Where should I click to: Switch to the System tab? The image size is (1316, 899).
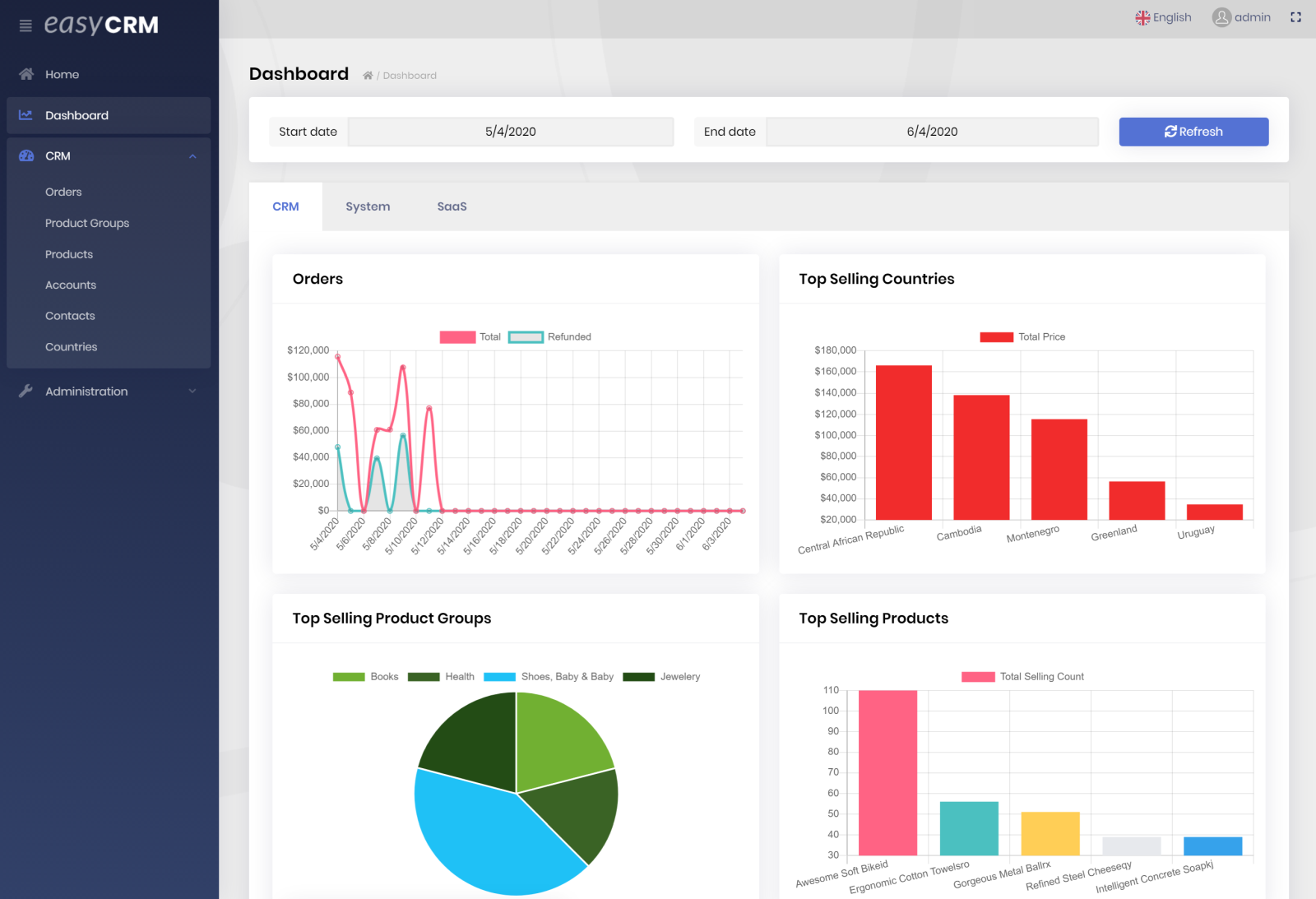click(x=368, y=206)
